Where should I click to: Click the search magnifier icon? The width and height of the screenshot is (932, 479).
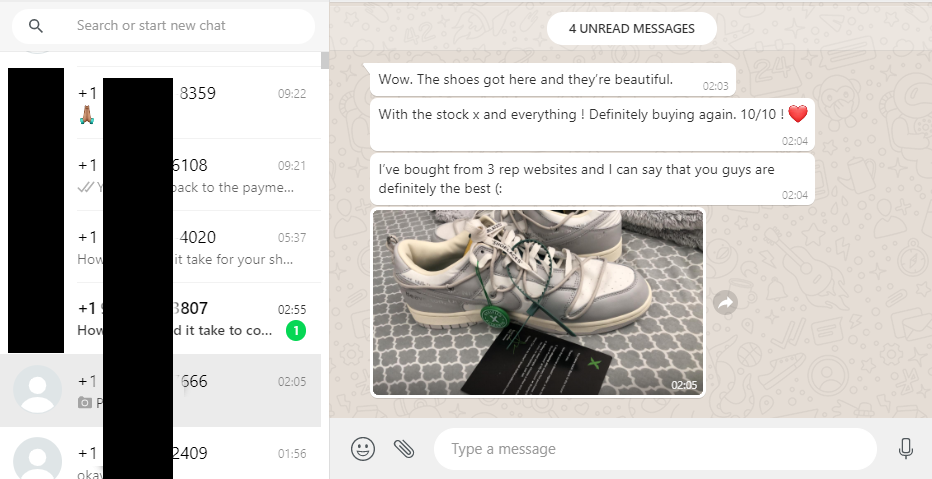click(36, 26)
